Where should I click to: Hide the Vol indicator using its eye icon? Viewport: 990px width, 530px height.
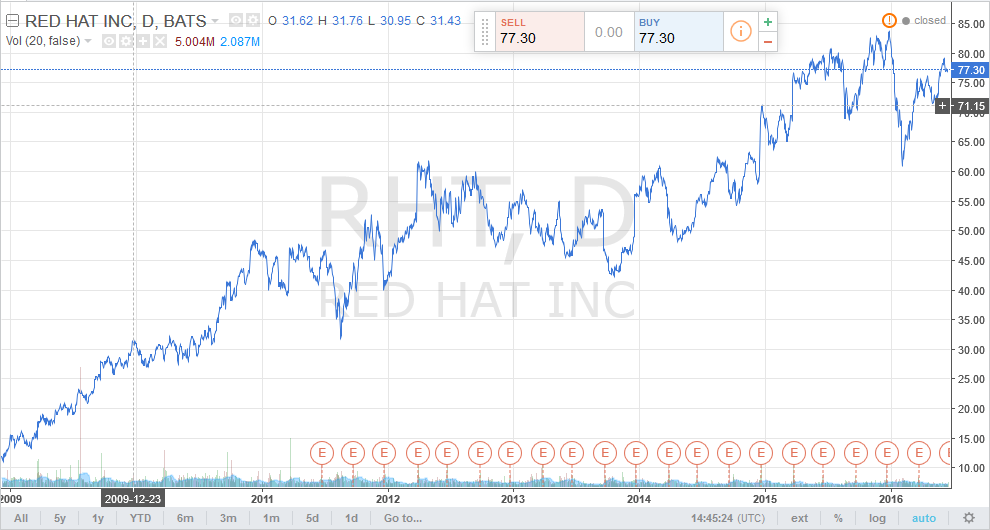[109, 41]
